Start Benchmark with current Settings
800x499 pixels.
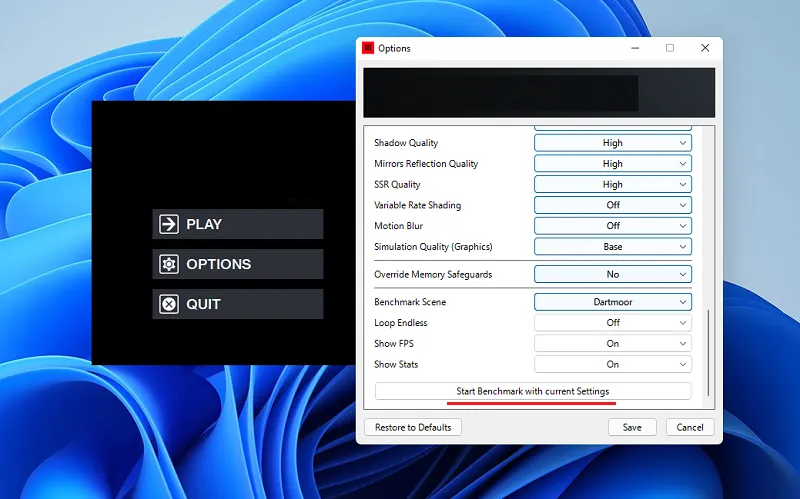tap(533, 391)
